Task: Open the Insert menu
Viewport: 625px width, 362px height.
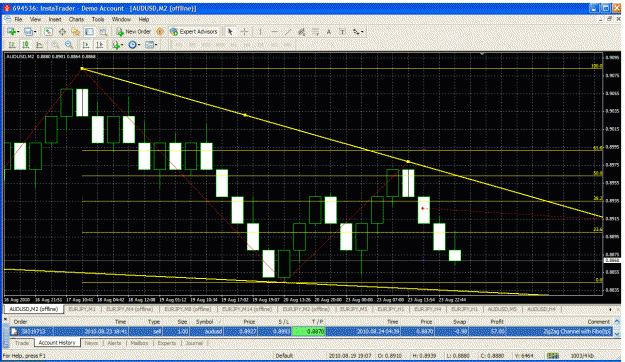Action: tap(55, 19)
